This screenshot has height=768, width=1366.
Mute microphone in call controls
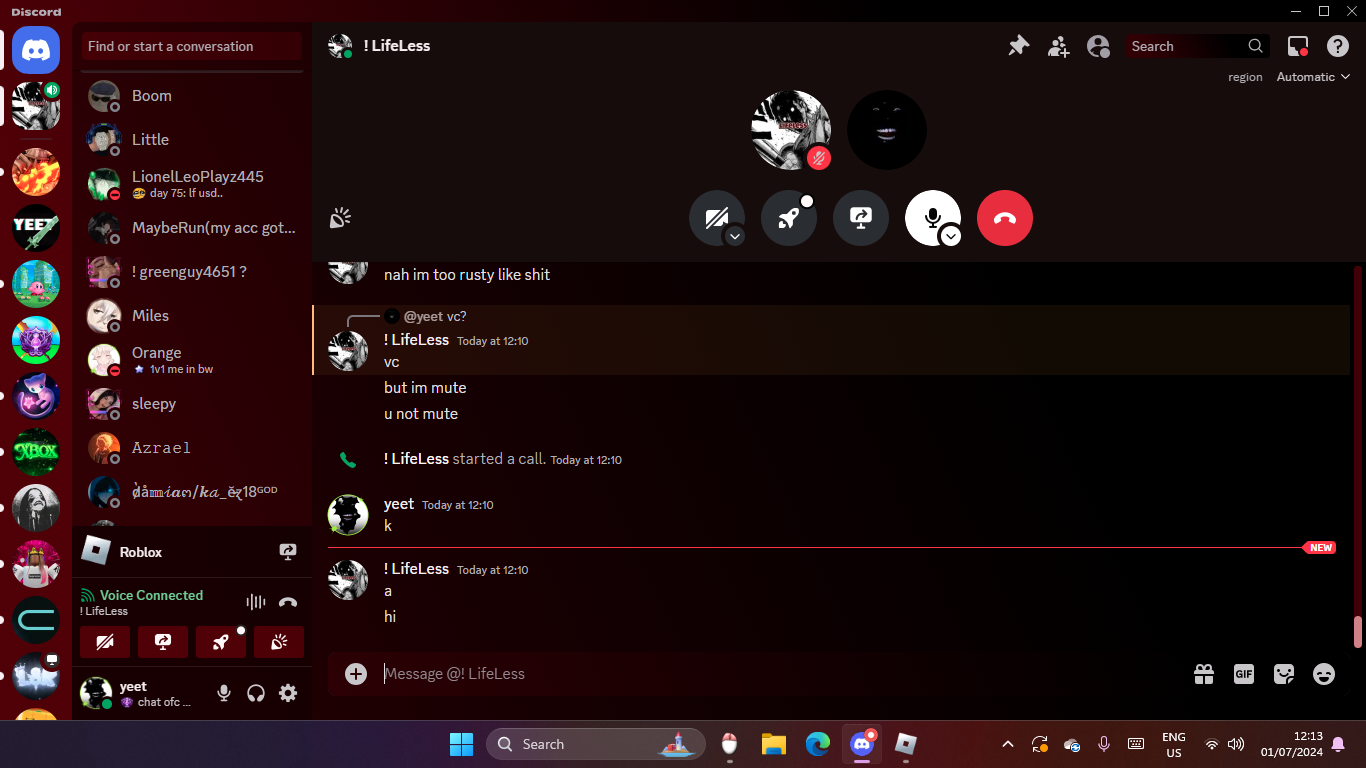pos(933,218)
